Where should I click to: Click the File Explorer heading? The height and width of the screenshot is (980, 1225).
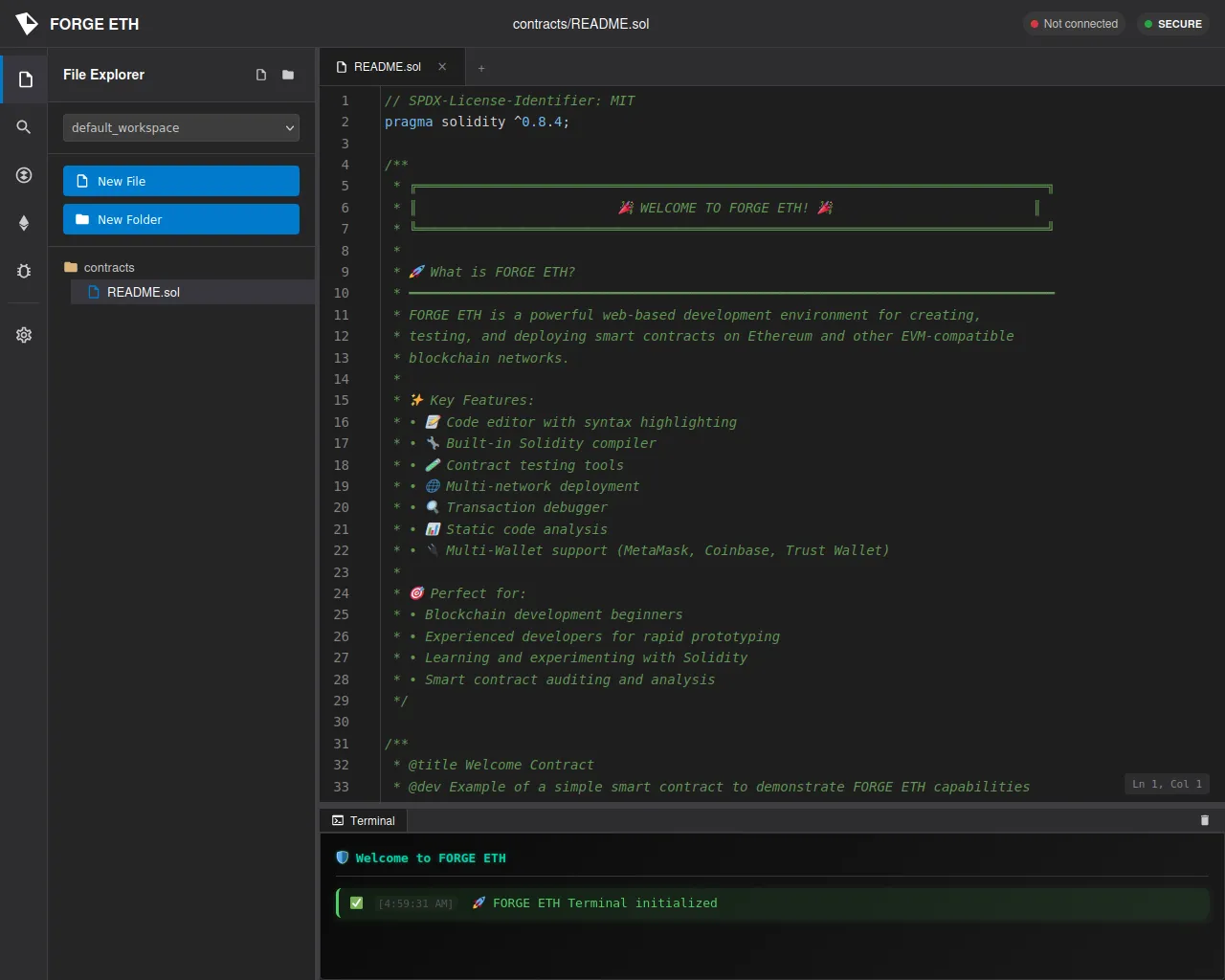tap(103, 75)
